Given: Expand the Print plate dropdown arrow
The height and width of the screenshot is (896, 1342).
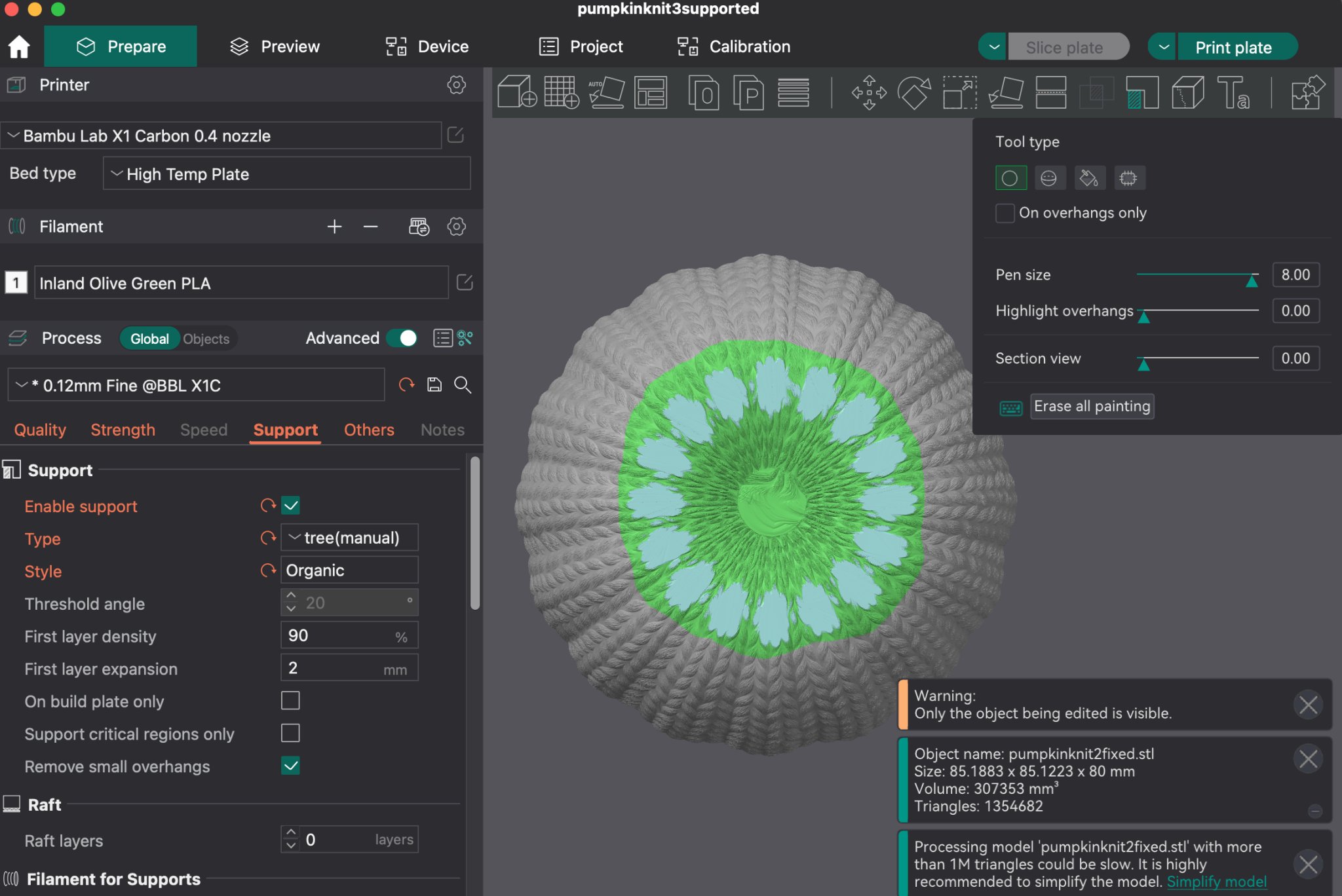Looking at the screenshot, I should tap(1164, 47).
